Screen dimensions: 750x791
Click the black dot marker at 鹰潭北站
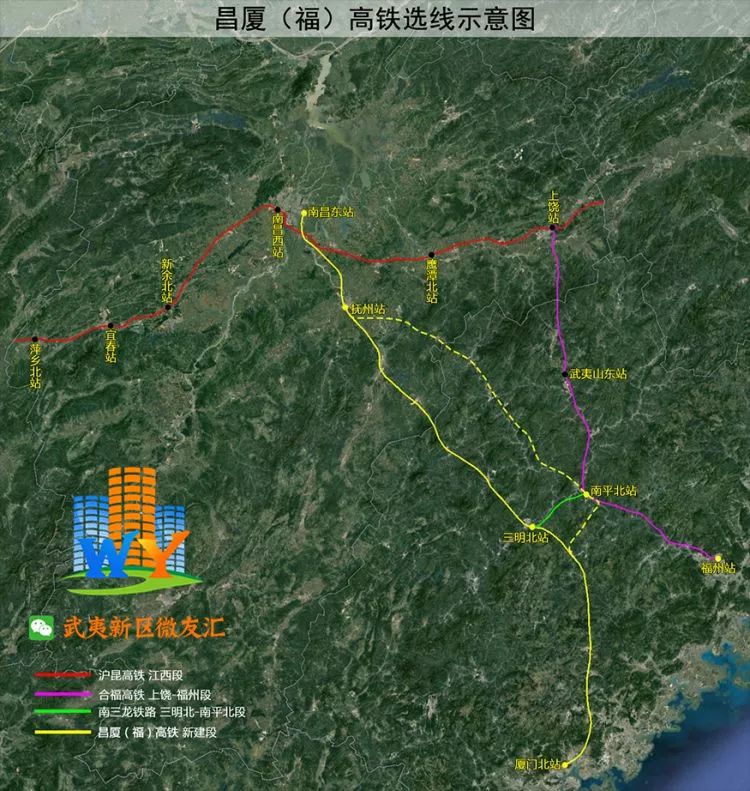pyautogui.click(x=431, y=255)
